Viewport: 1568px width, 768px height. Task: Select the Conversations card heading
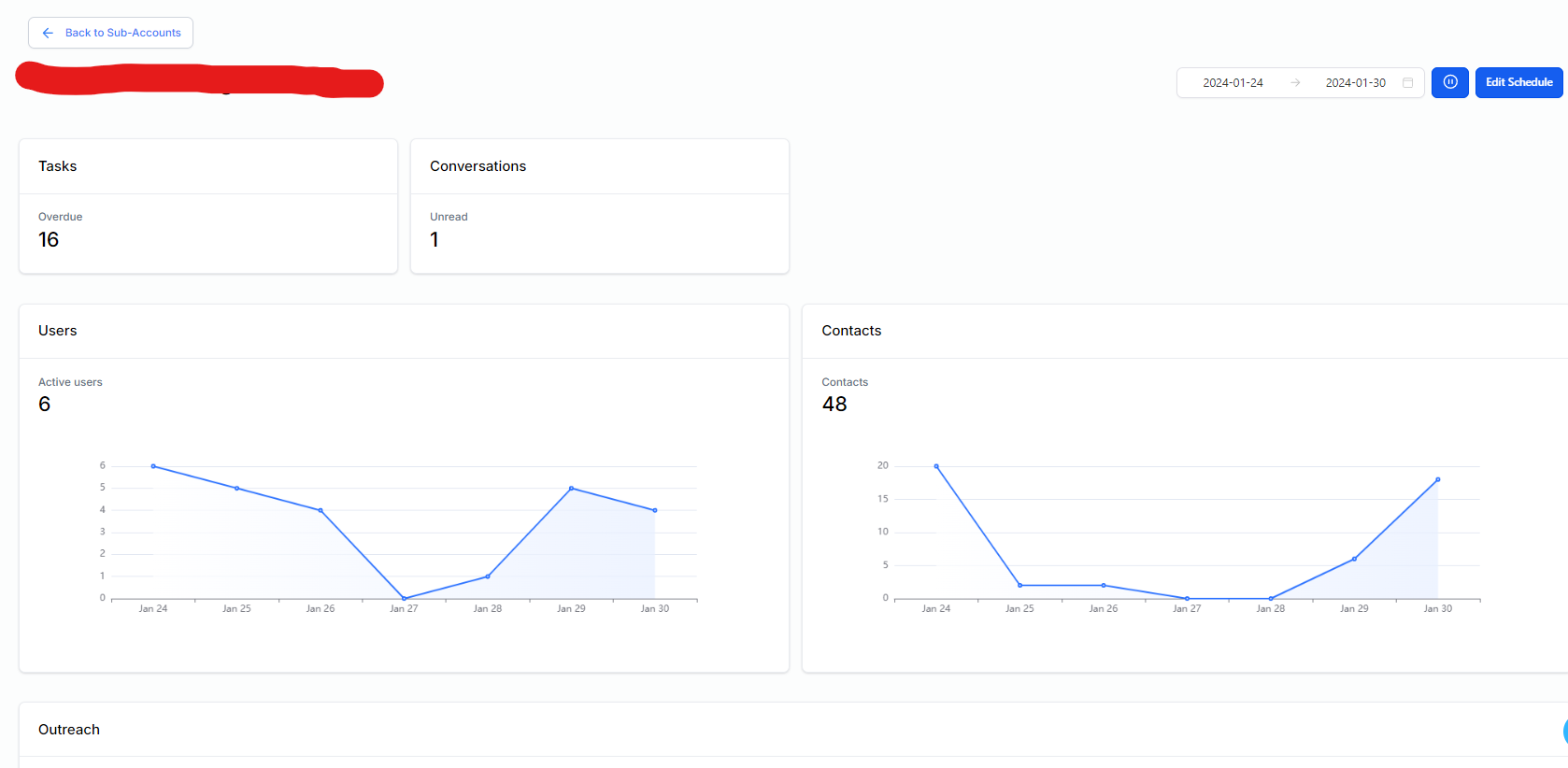click(478, 166)
